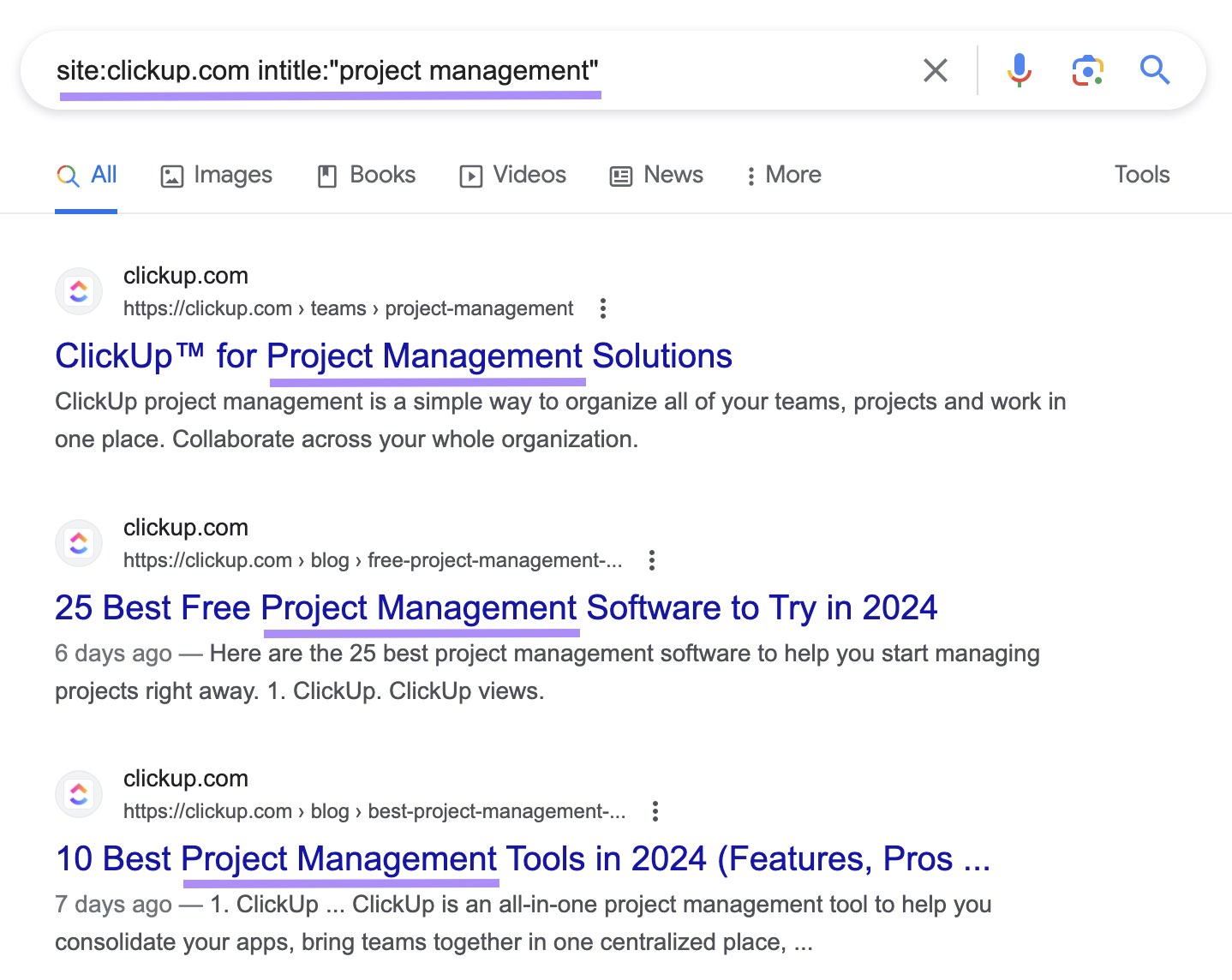
Task: Open the three-dot menu beside the first result
Action: [602, 308]
